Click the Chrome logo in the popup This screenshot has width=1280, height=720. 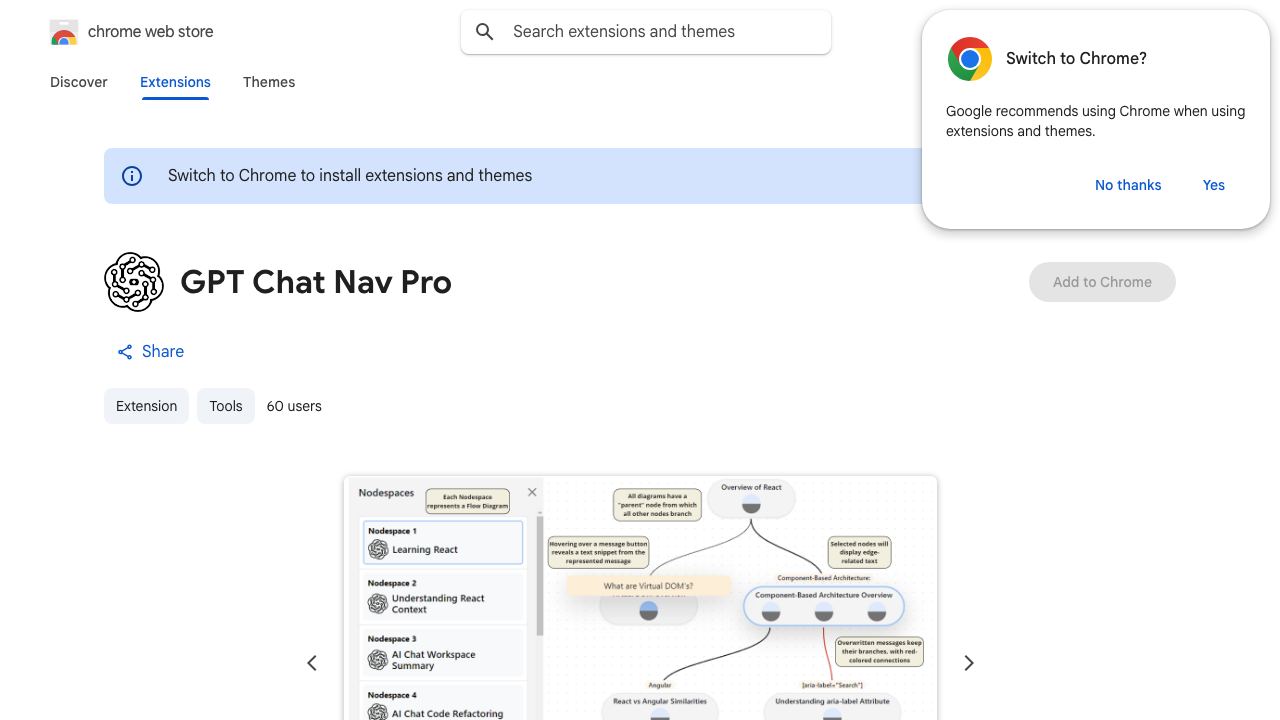(x=970, y=59)
